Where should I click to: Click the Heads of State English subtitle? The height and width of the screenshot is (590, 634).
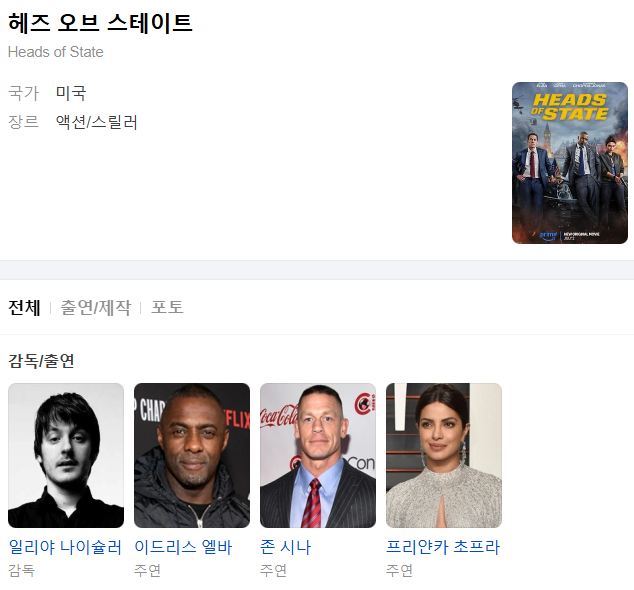(56, 52)
